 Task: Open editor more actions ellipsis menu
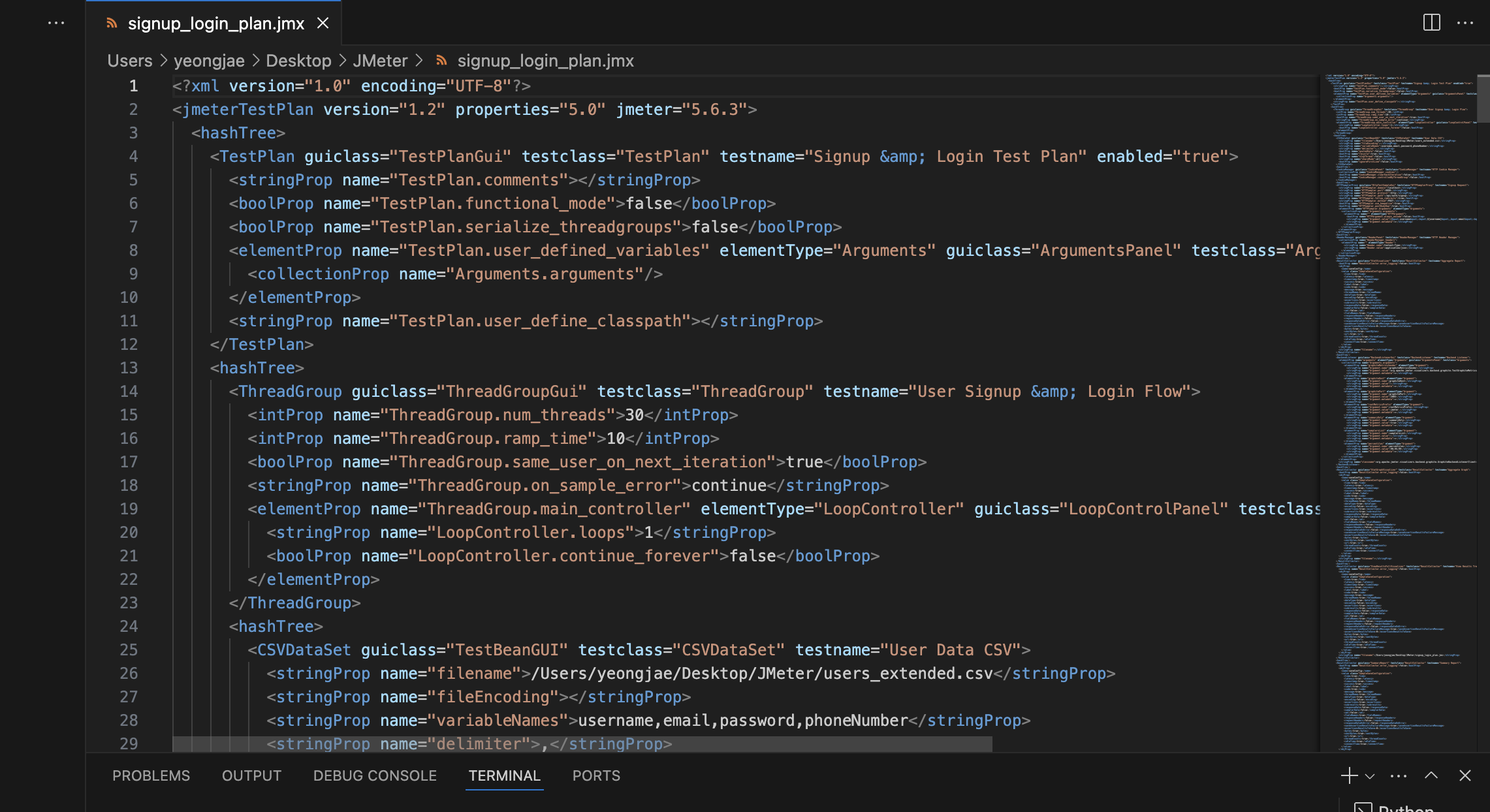[1465, 23]
